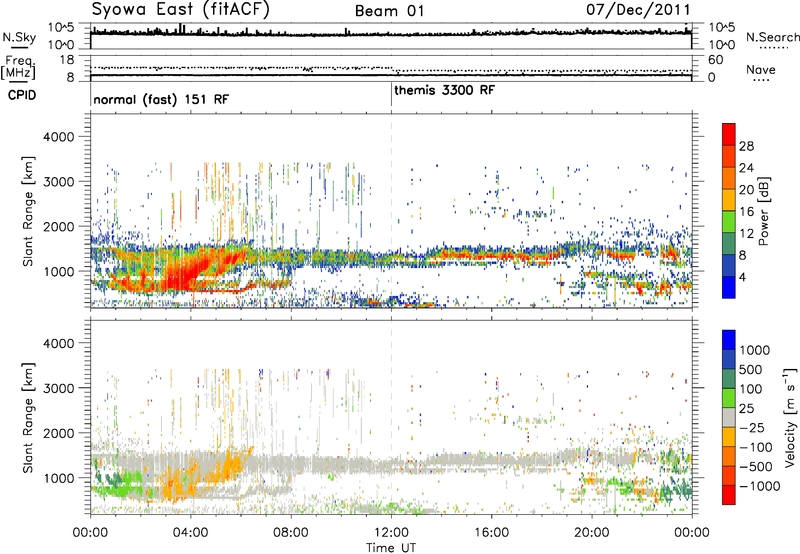Screen dimensions: 800x554
Task: Click the '100' velocity colorbar tick
Action: [x=751, y=389]
